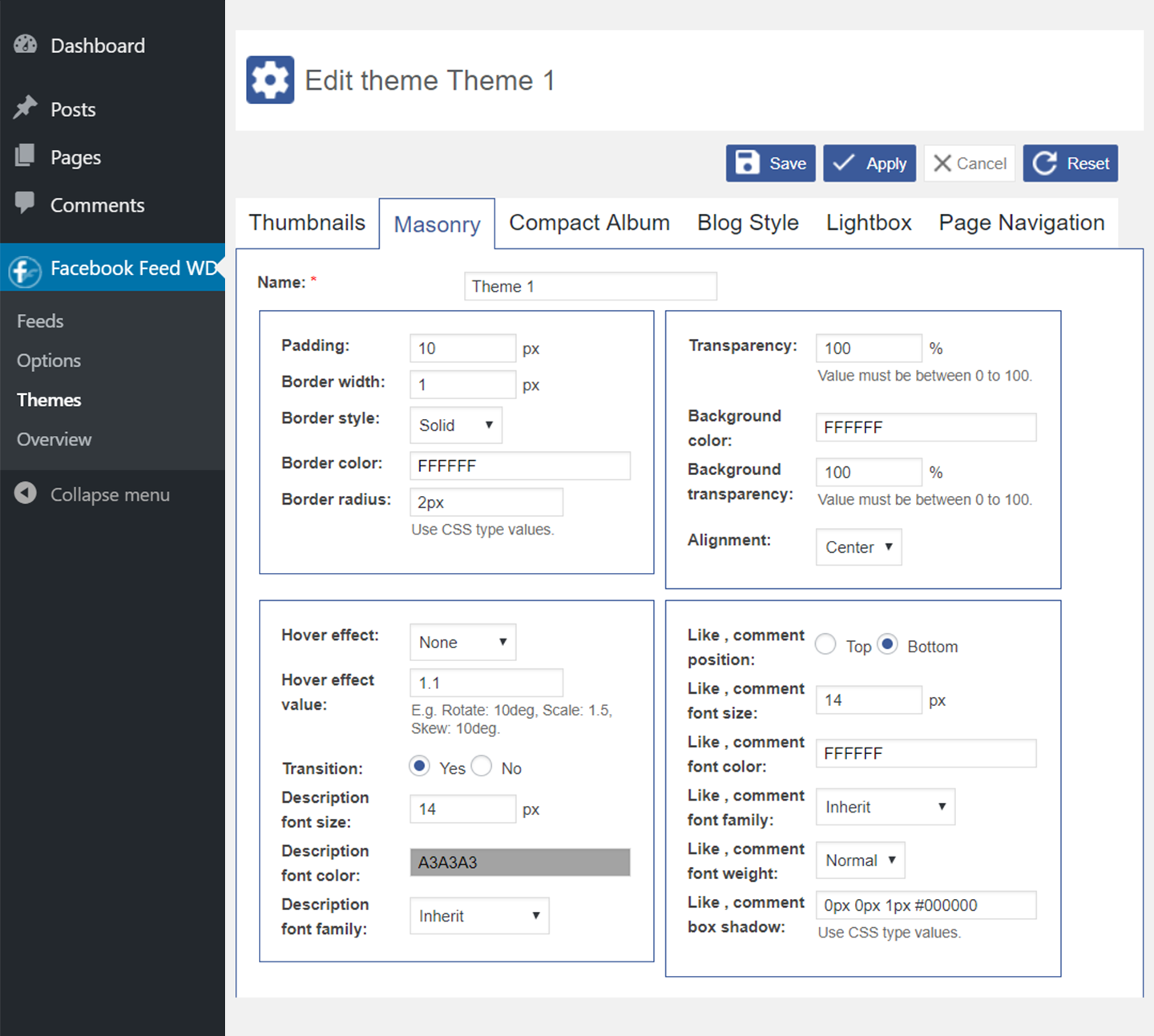
Task: Click the Background color FFFFFF field
Action: point(926,428)
